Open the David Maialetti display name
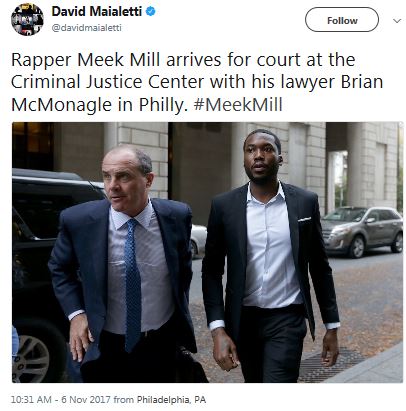This screenshot has height=411, width=406. click(97, 12)
